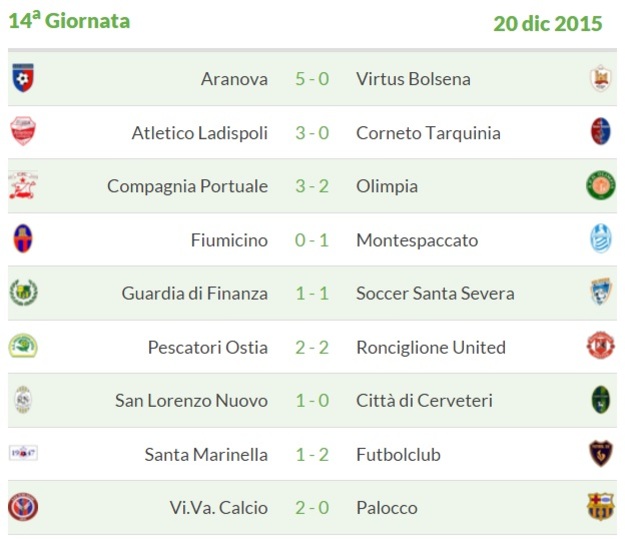This screenshot has height=541, width=625.
Task: Click the Montespaccato team crest
Action: click(600, 240)
